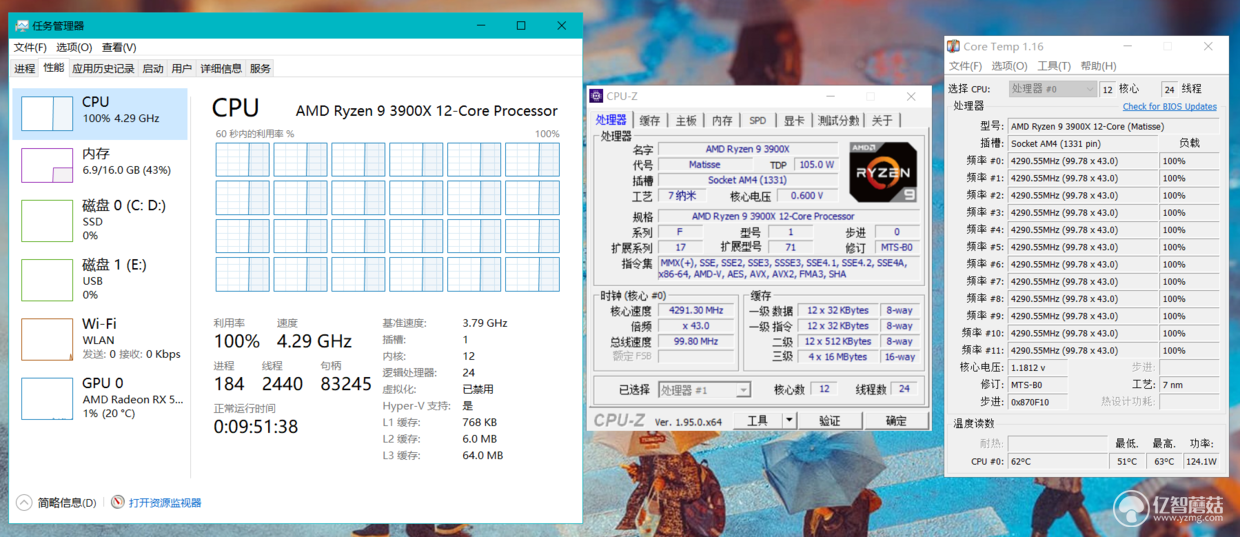This screenshot has width=1240, height=537.
Task: Select the CPU graph thumbnail in Task Manager
Action: click(x=47, y=113)
